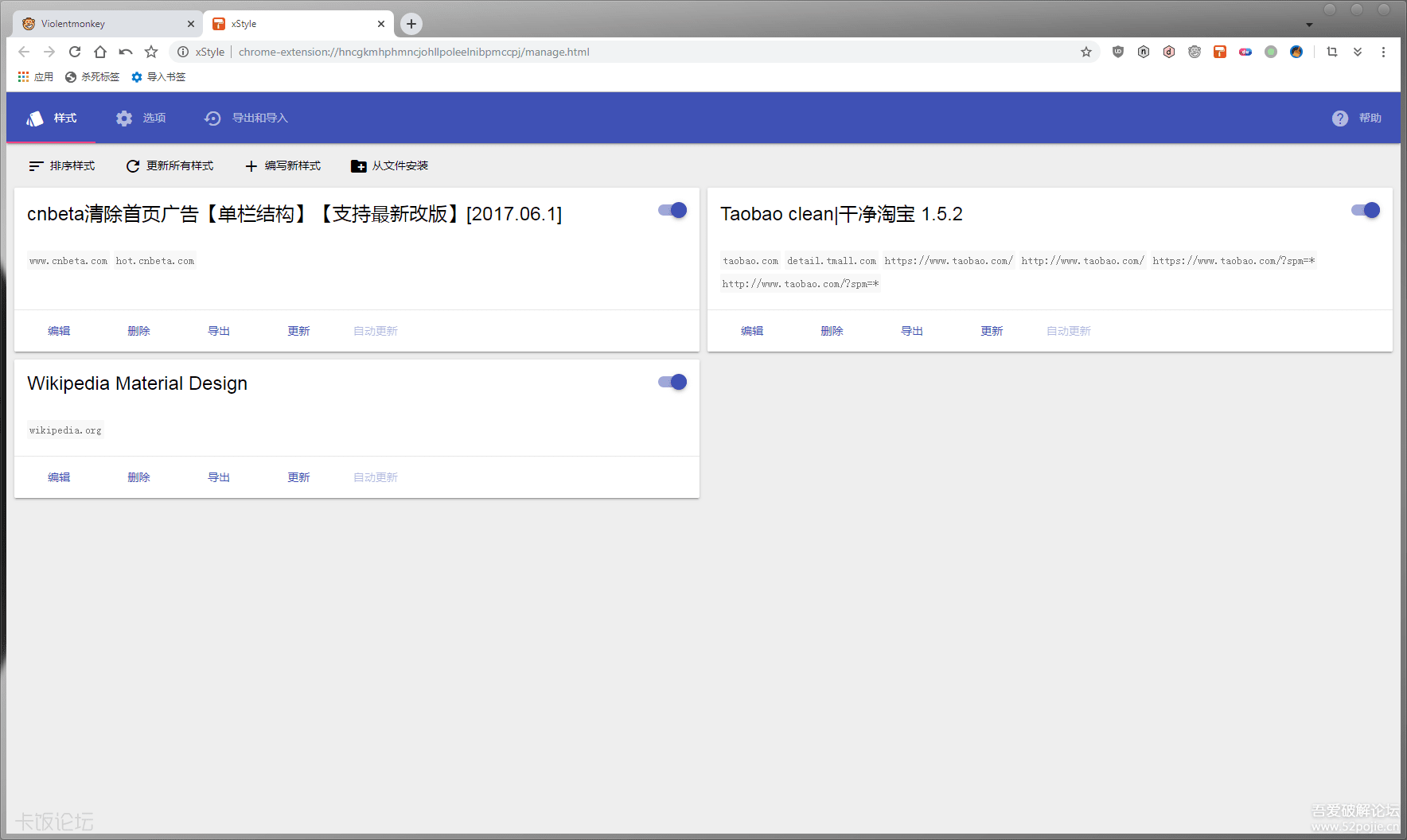The image size is (1407, 840).
Task: Click 更新所有样式 to update all styles
Action: click(x=170, y=165)
